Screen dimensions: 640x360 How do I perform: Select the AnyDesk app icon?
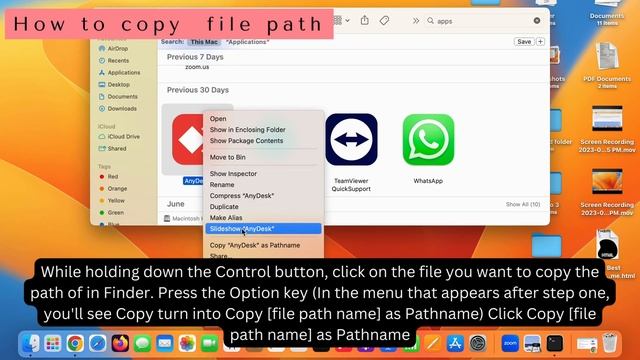click(x=188, y=140)
